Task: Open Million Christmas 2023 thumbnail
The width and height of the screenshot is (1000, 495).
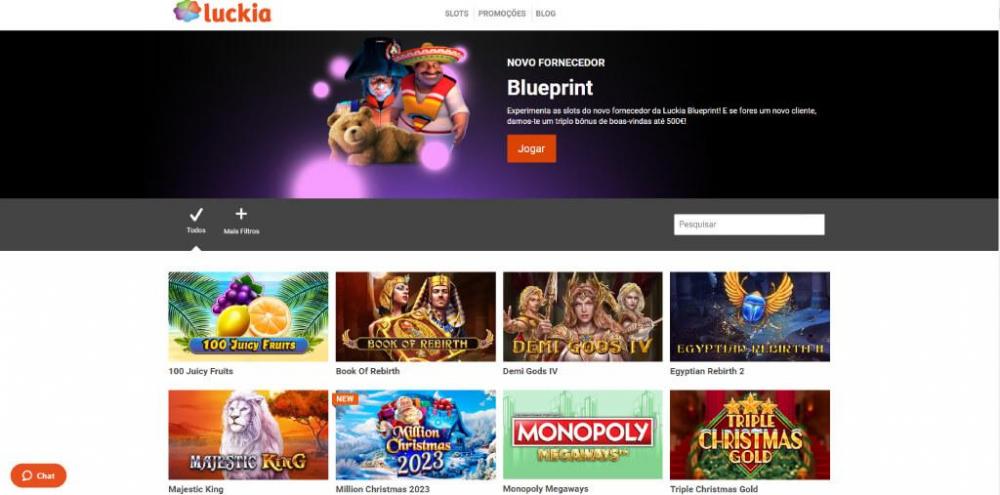Action: (x=415, y=434)
